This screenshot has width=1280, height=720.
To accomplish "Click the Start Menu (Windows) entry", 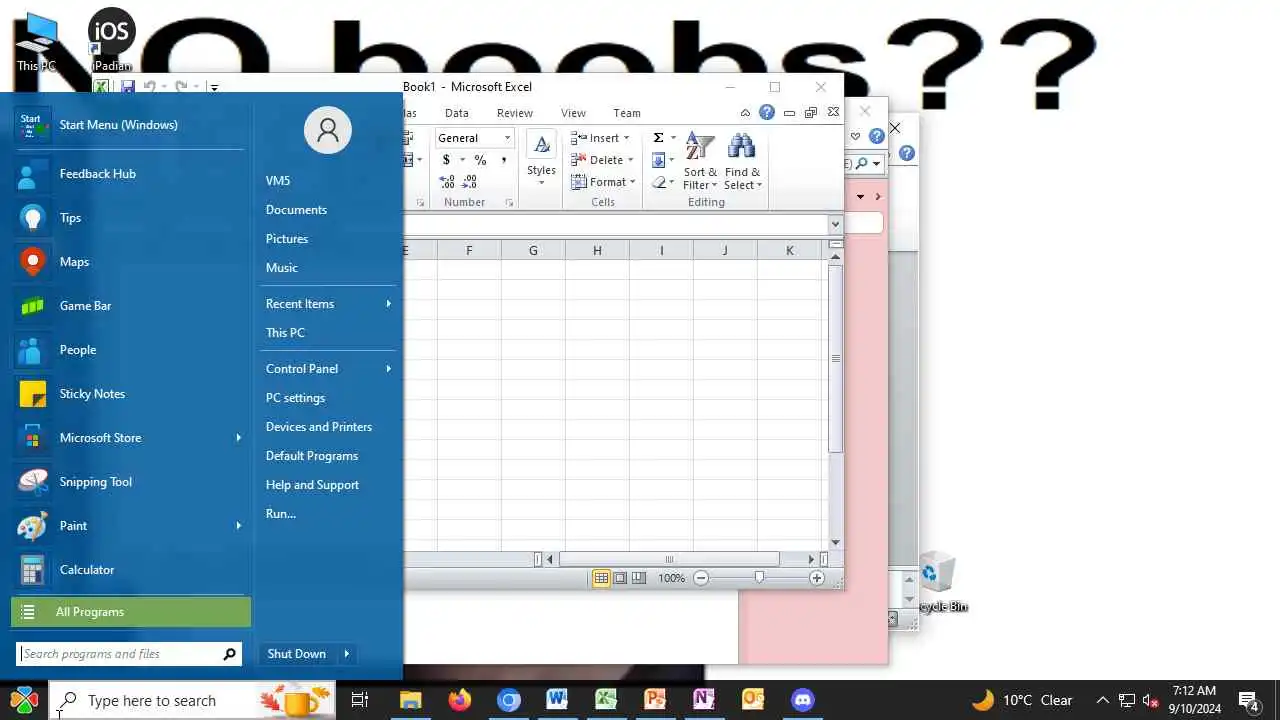I will click(x=128, y=125).
